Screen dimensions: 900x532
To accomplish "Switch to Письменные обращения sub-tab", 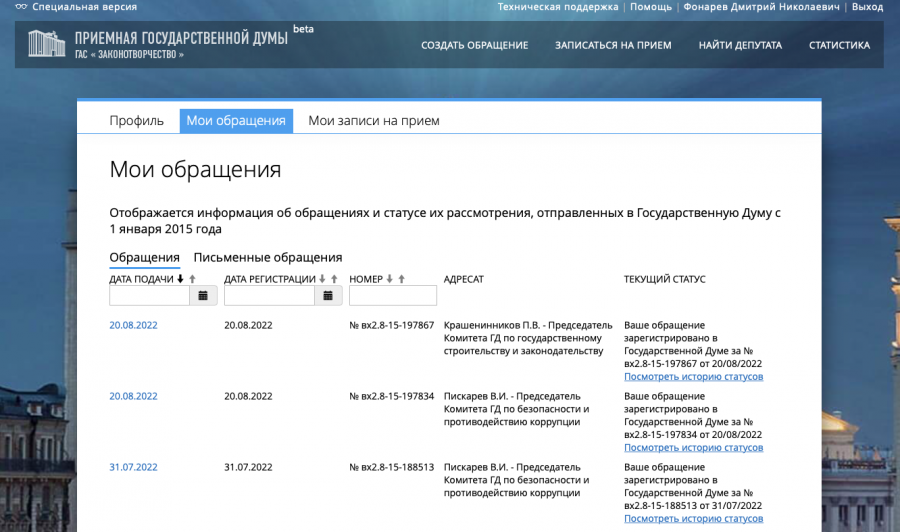I will click(x=267, y=258).
